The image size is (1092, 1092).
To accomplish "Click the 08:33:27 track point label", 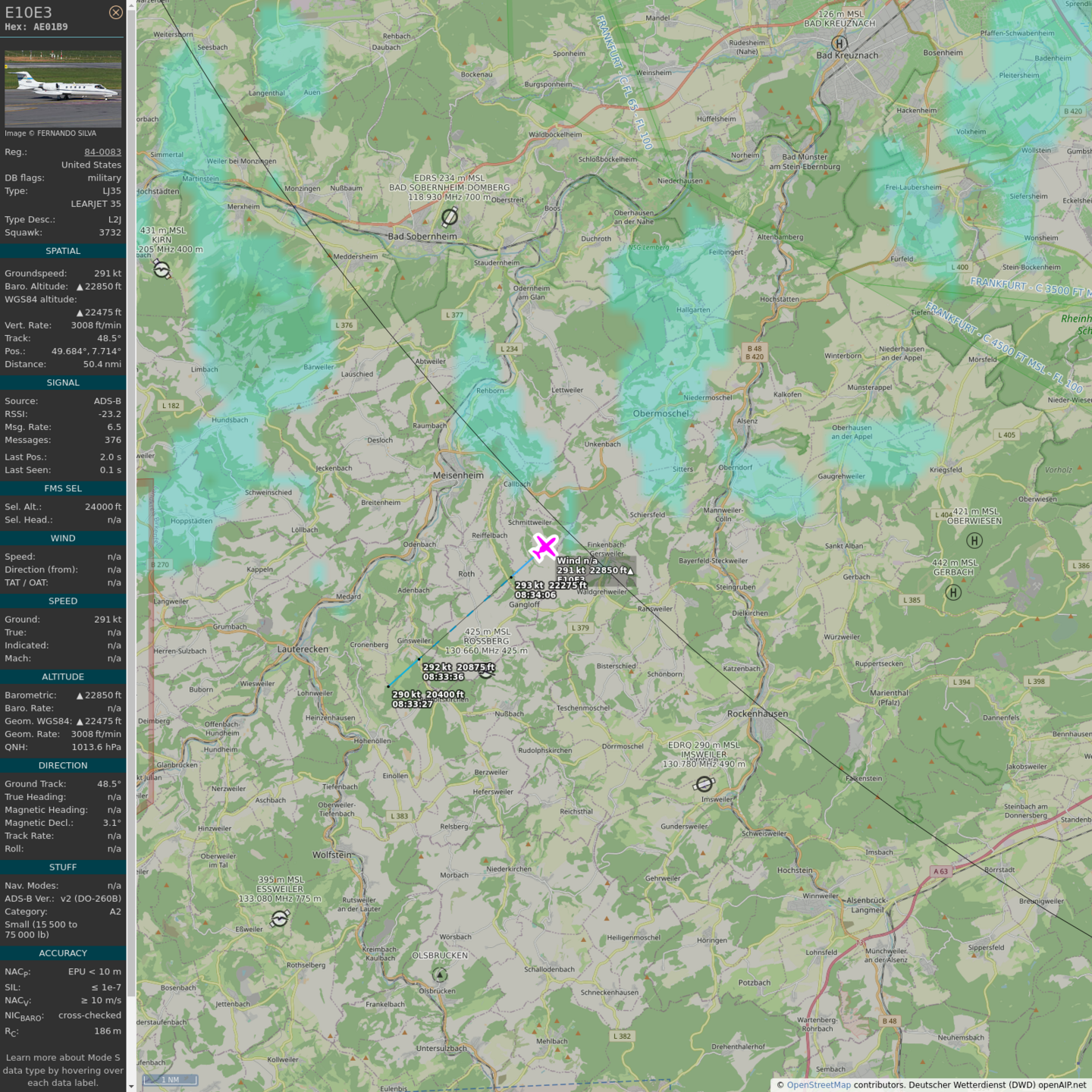I will [x=412, y=704].
